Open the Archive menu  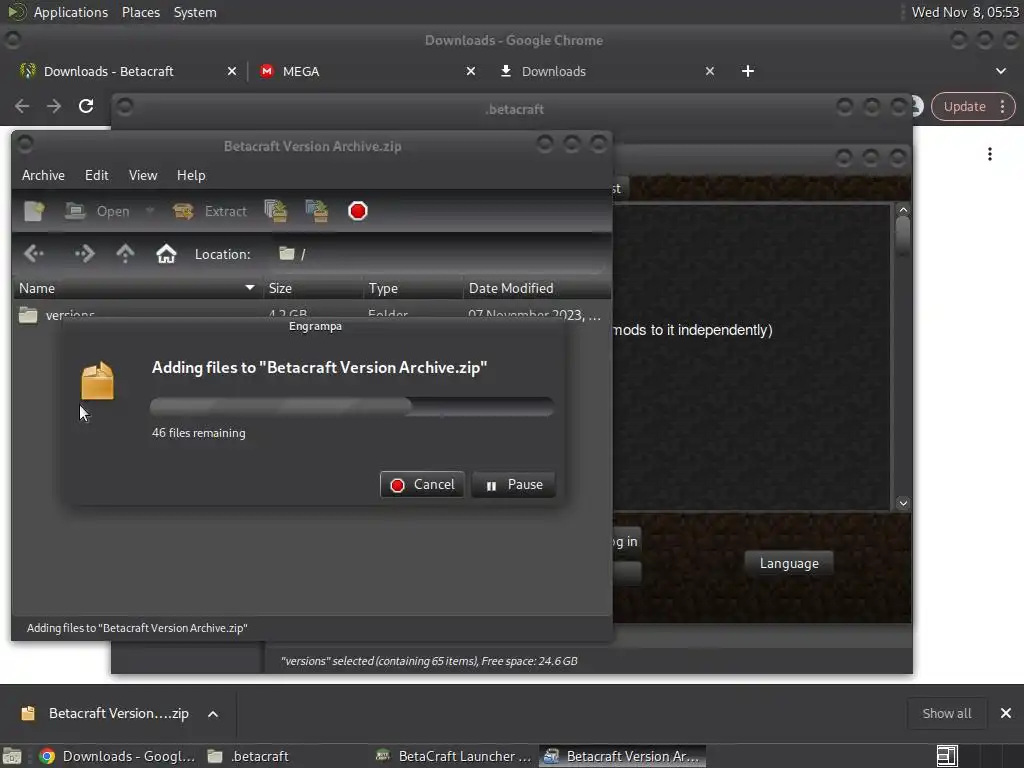43,175
